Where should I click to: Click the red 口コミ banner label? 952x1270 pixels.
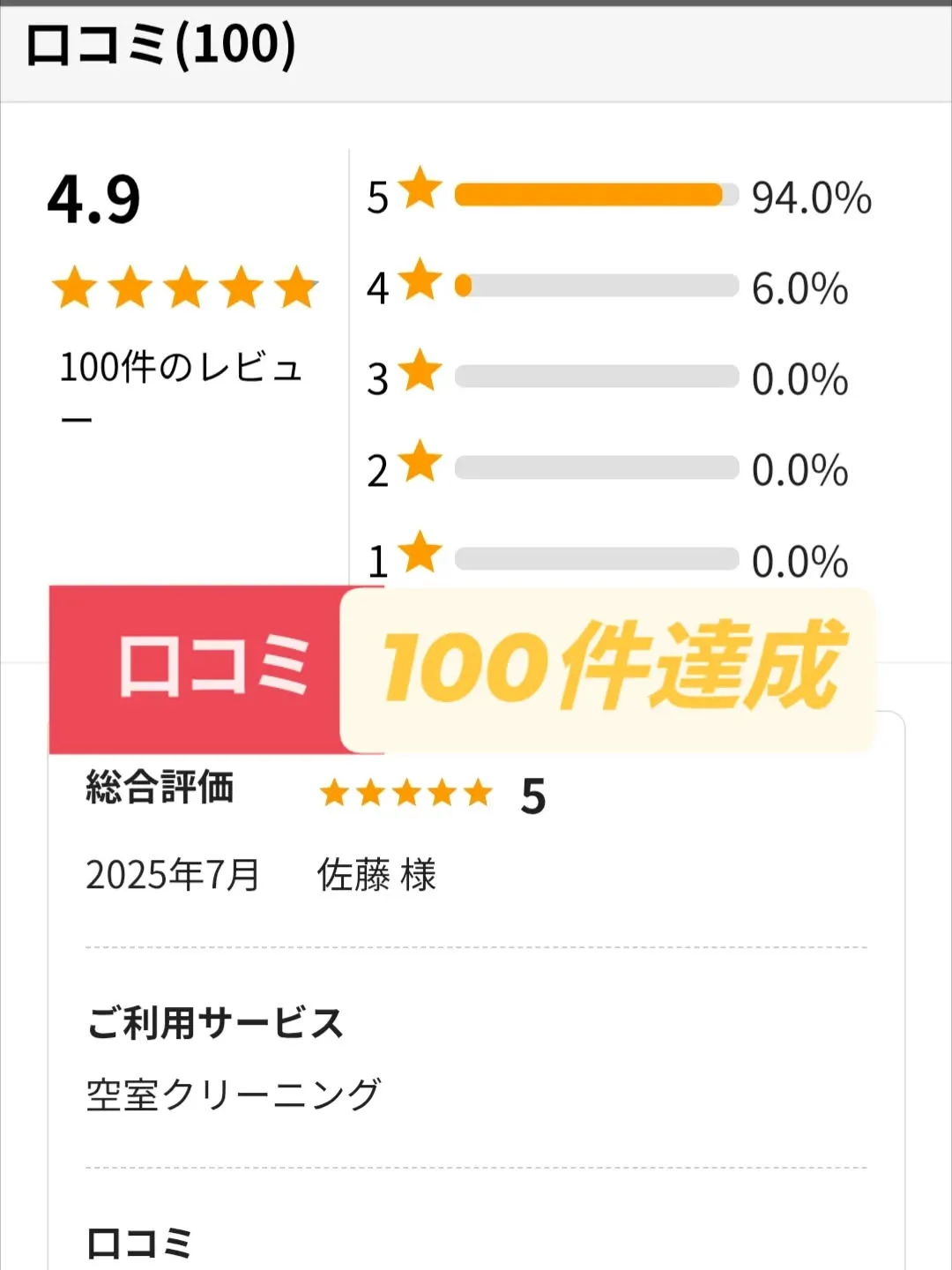212,669
